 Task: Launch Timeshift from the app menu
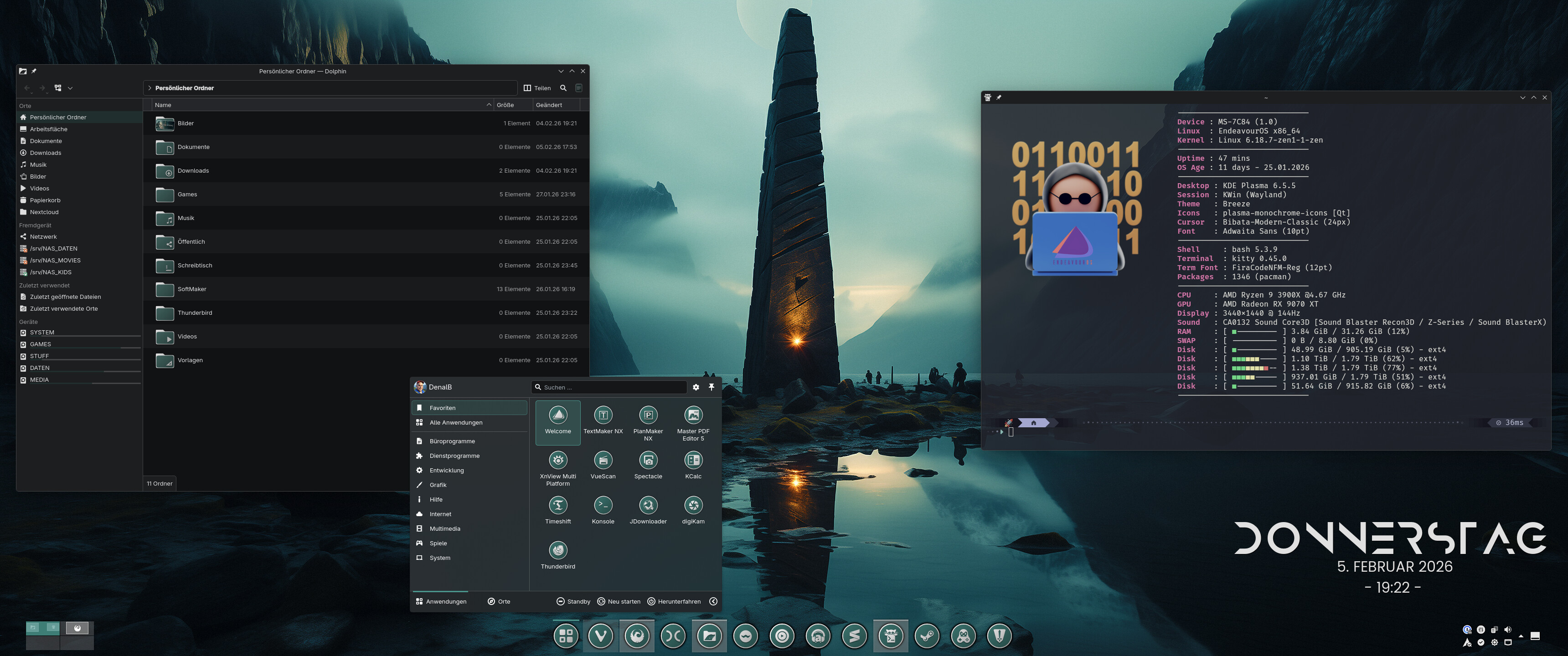coord(557,506)
